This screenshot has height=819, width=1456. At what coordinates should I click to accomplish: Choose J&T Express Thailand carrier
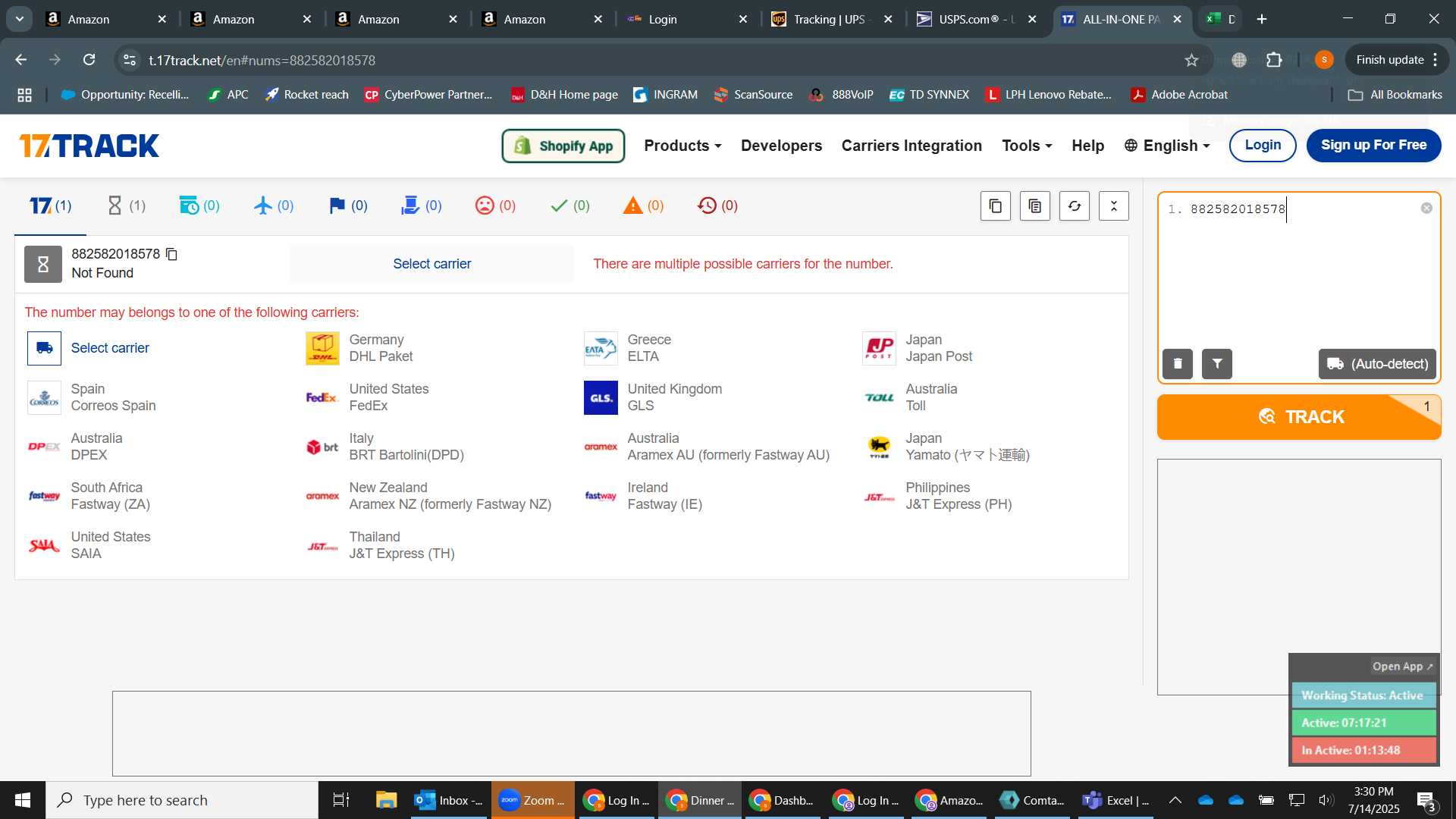click(x=381, y=545)
